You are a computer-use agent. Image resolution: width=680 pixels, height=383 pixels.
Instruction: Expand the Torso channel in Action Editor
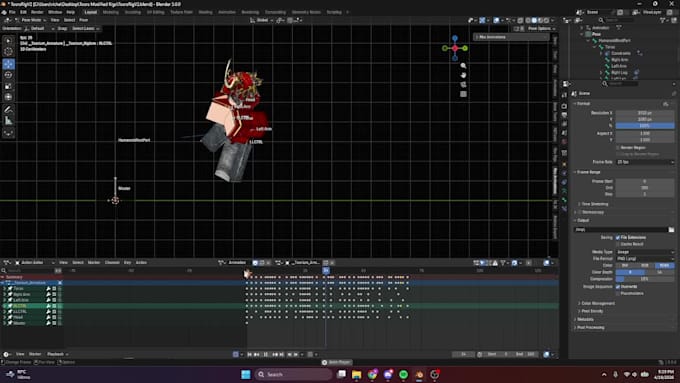pos(4,288)
